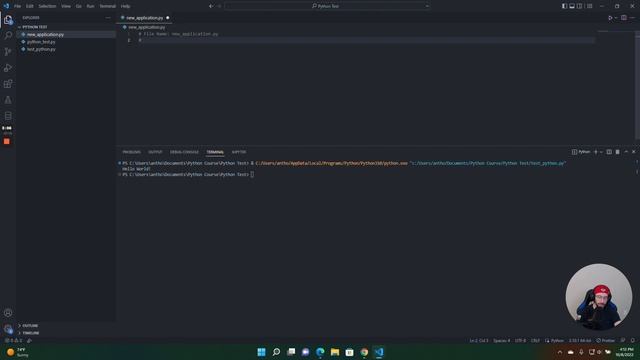The width and height of the screenshot is (640, 360).
Task: Open the View menu
Action: tap(66, 6)
